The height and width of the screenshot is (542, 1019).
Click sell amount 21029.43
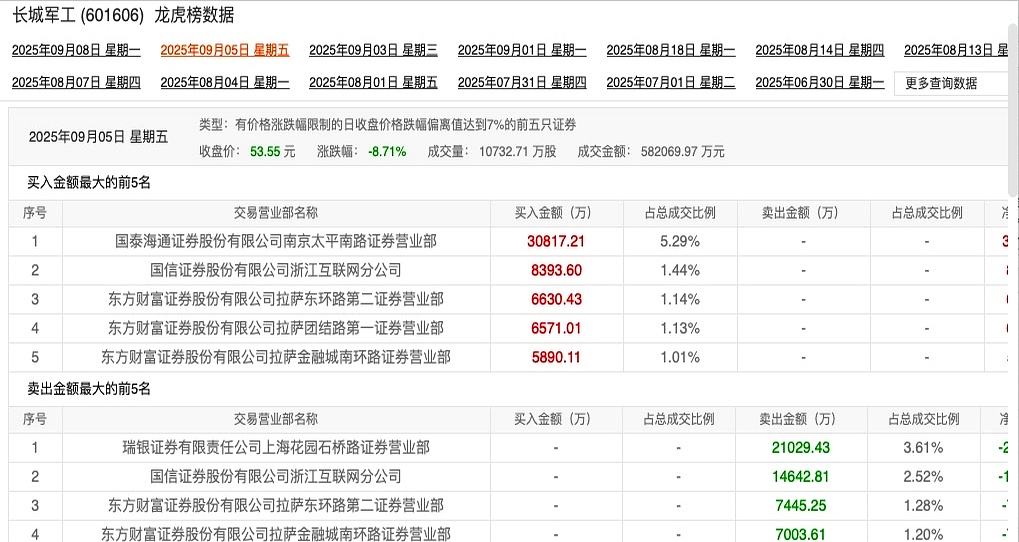point(801,448)
